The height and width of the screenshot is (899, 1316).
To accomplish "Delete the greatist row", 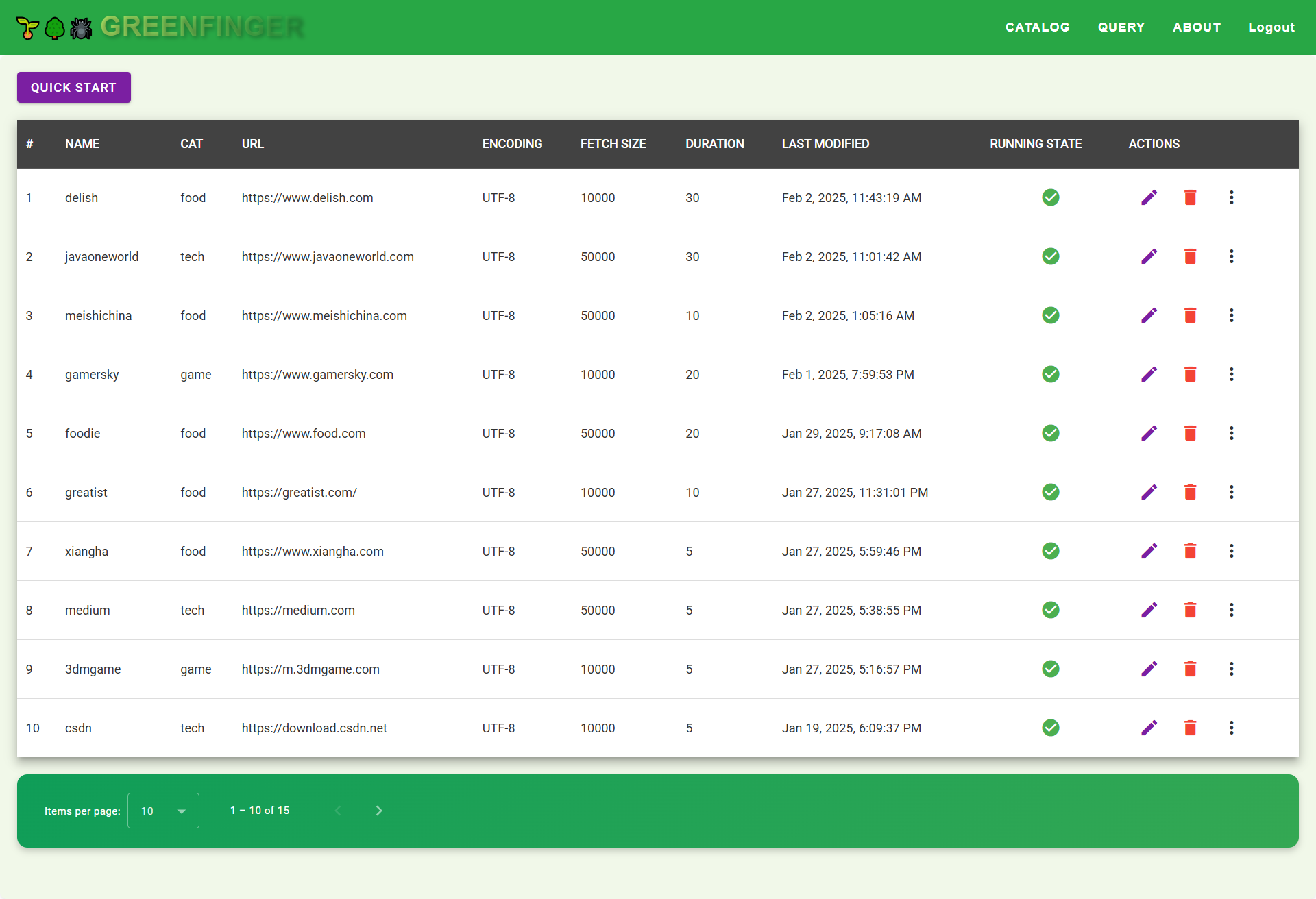I will 1191,492.
